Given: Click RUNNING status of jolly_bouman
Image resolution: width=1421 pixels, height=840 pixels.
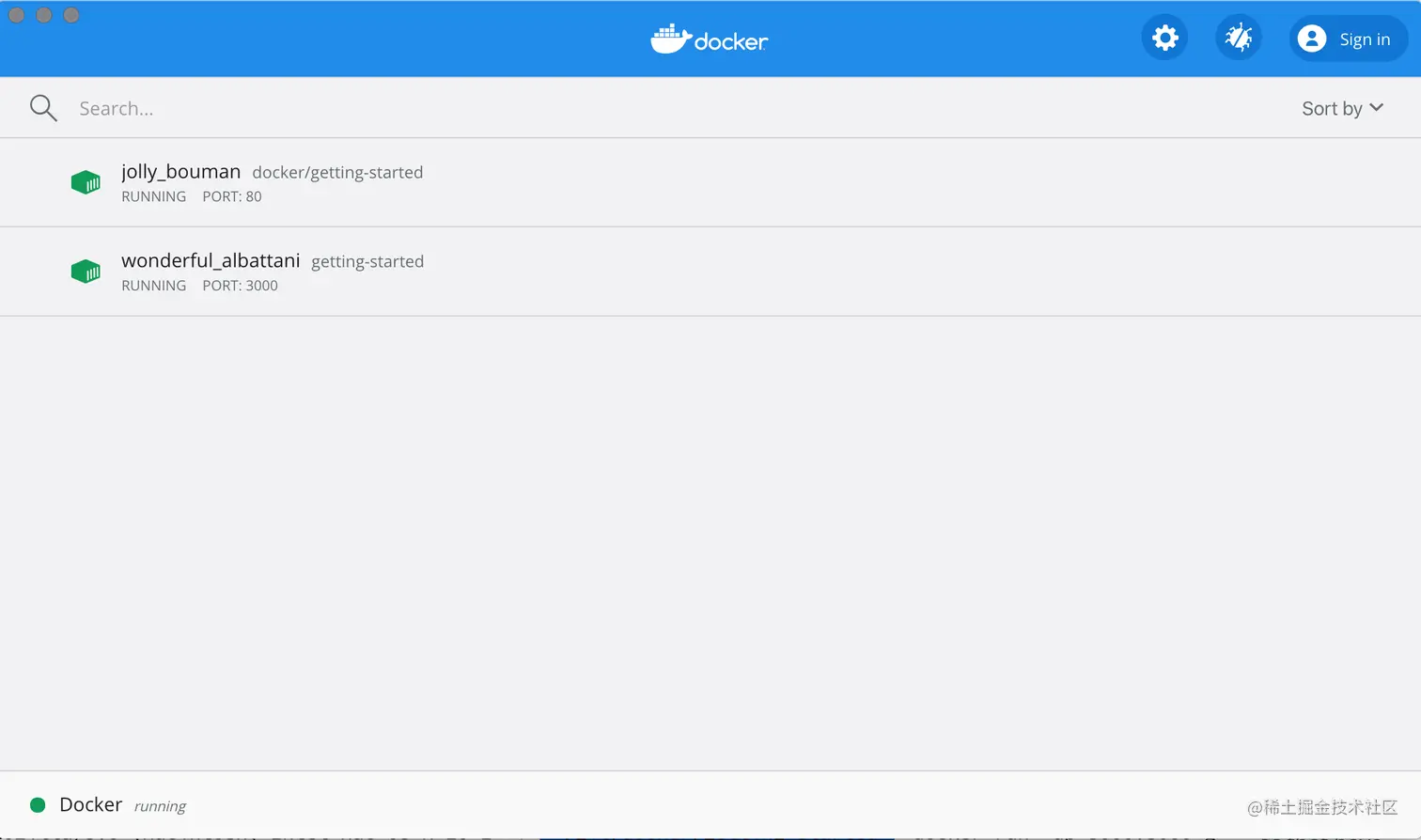Looking at the screenshot, I should [x=153, y=196].
